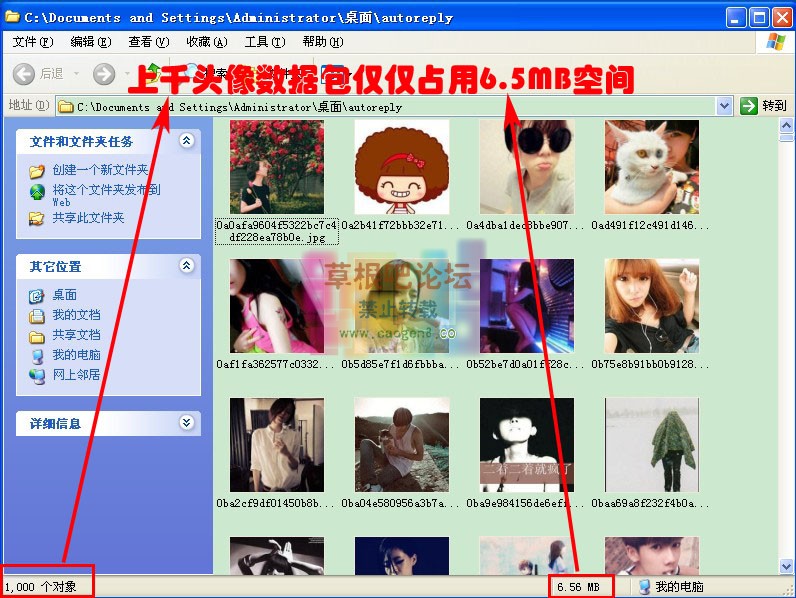
Task: Click 创建一个新文件夹 link
Action: pos(101,170)
